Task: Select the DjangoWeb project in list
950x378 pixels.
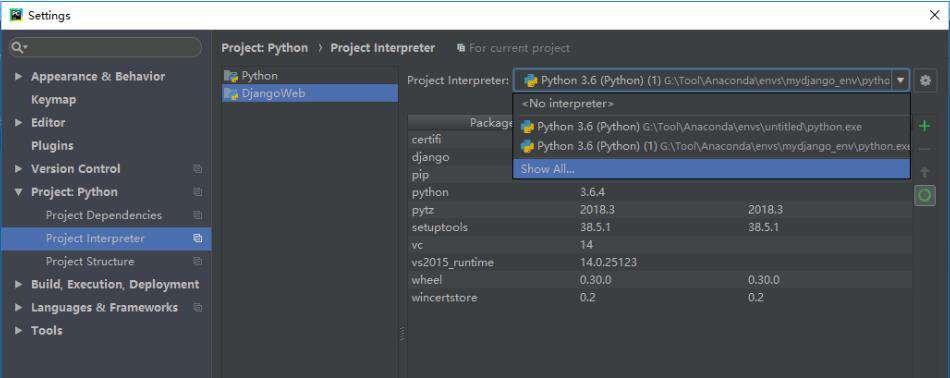Action: tap(310, 94)
